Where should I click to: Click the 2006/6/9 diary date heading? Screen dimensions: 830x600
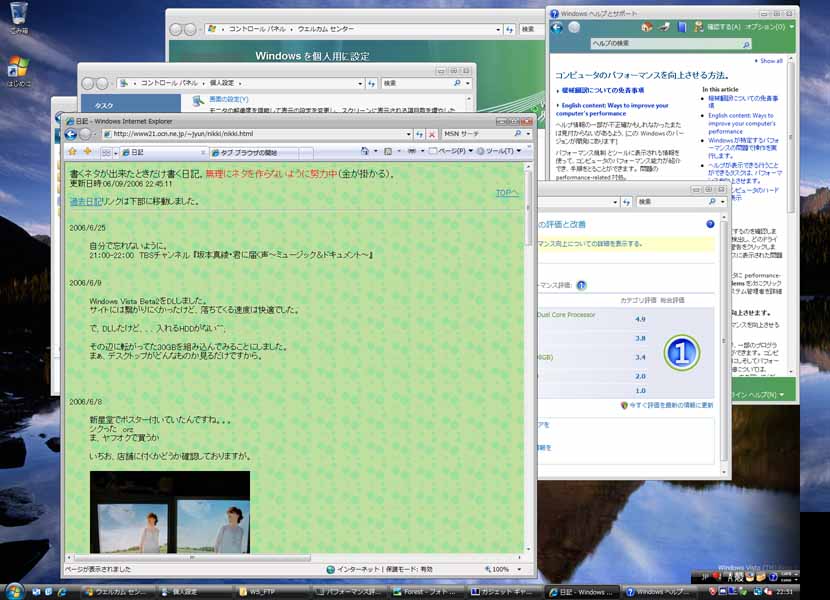tap(85, 283)
